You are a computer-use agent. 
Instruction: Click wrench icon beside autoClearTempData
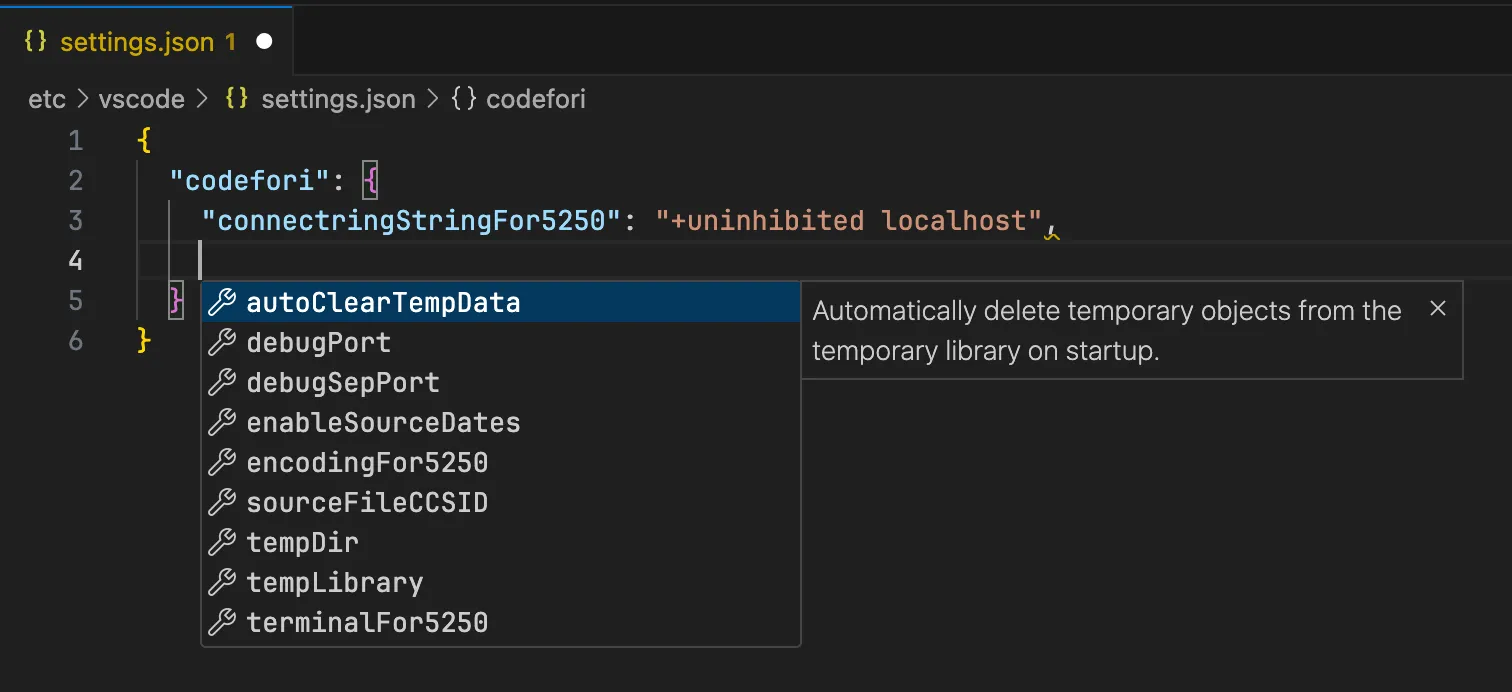tap(221, 302)
